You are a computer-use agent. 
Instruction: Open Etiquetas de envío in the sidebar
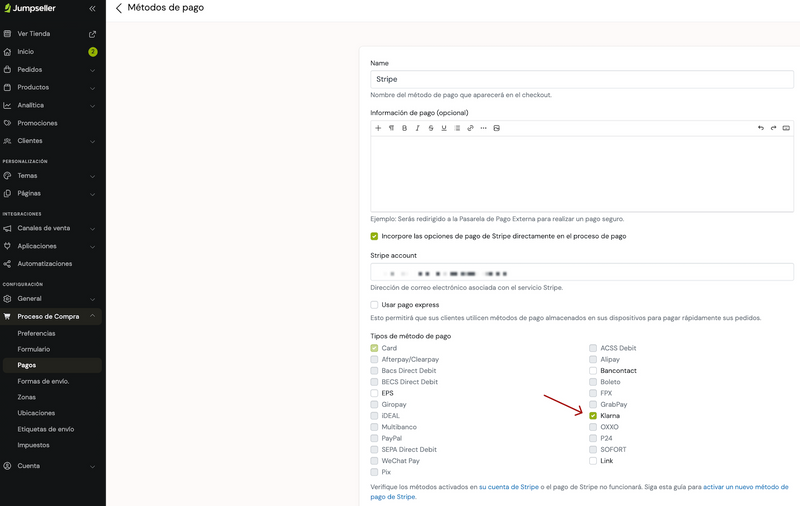click(45, 429)
